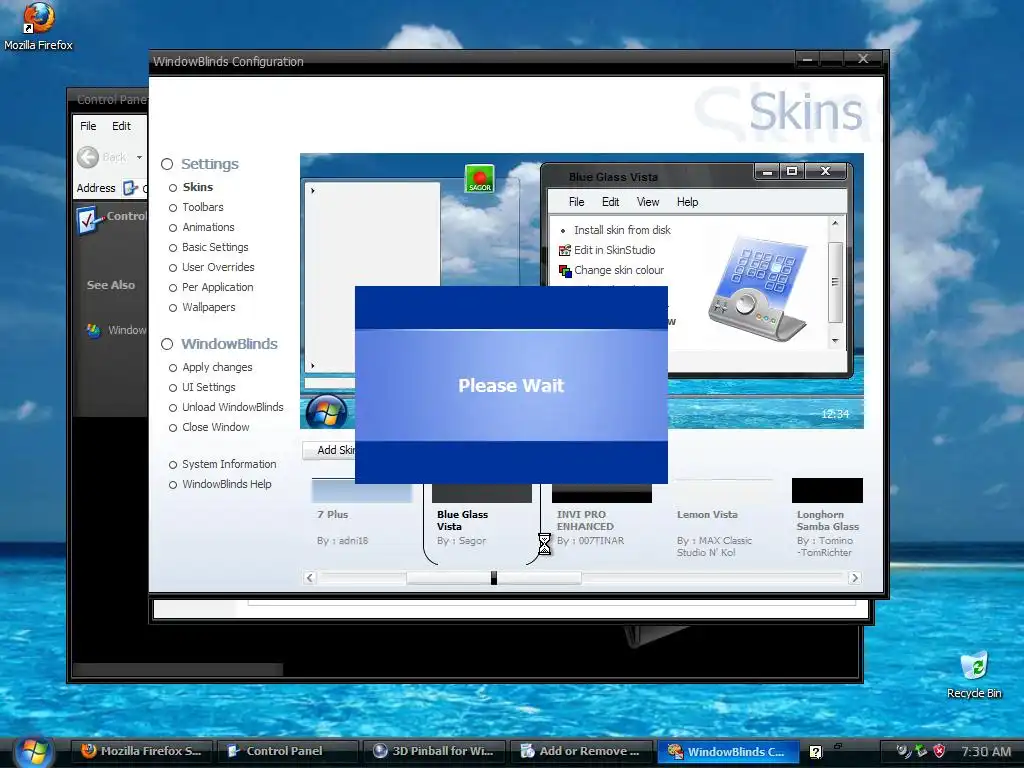Click the green arrow tray icon

[921, 751]
